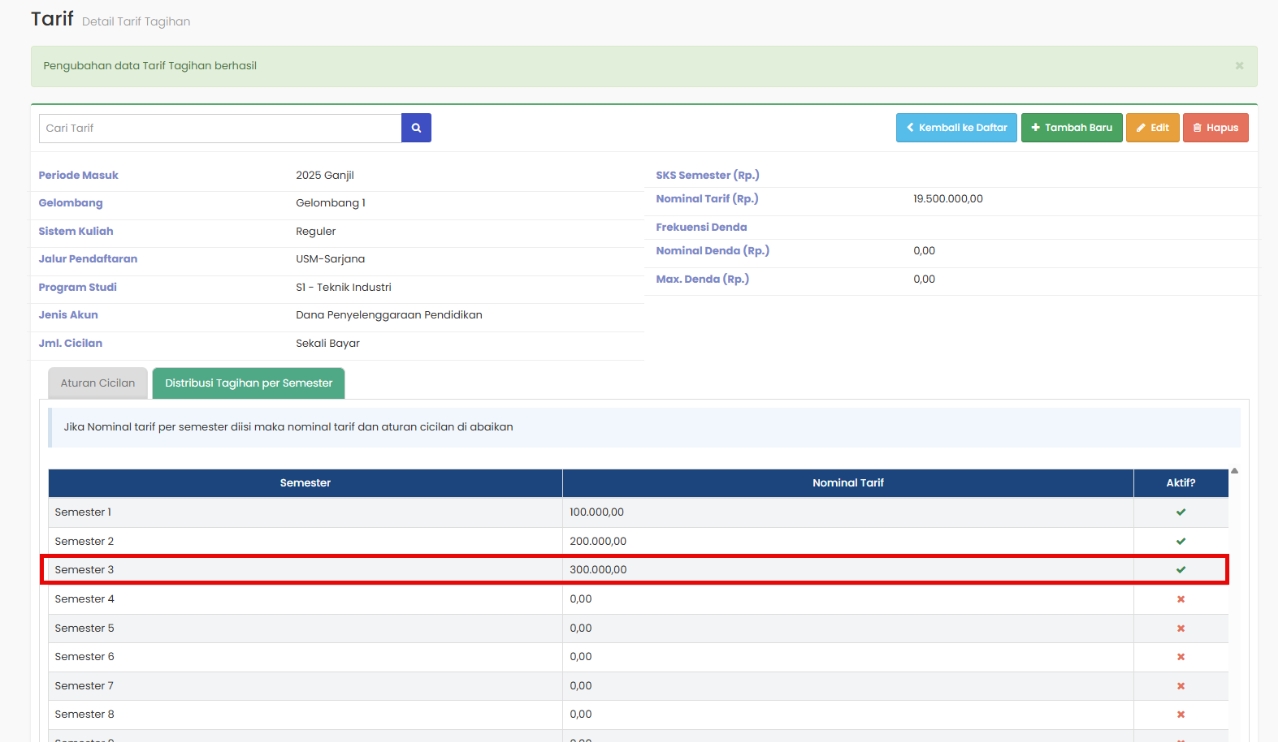Screen dimensions: 1278x742
Task: Focus the Cari Tarif search field
Action: coord(220,128)
